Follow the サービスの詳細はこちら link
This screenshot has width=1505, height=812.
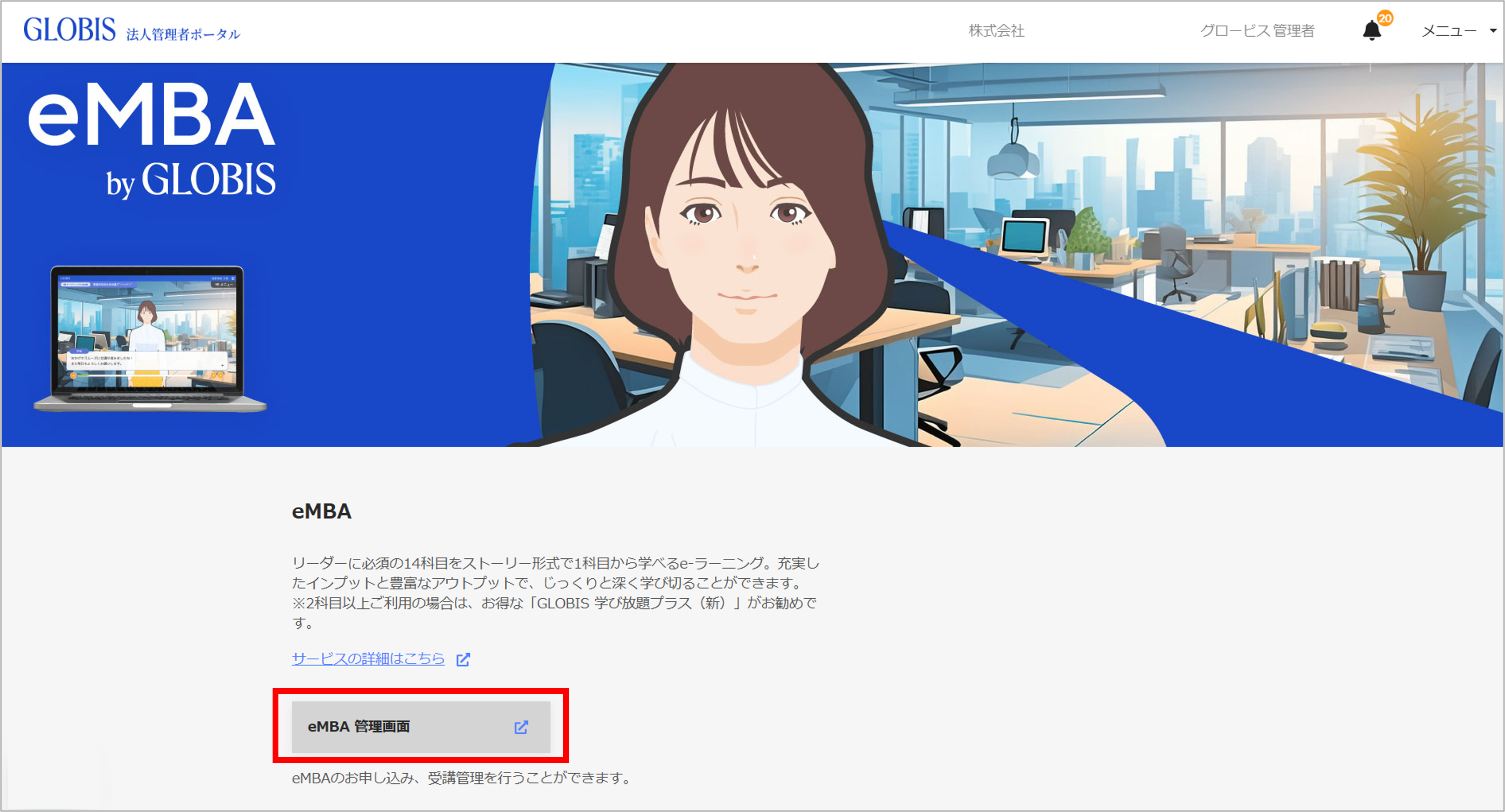click(x=368, y=659)
